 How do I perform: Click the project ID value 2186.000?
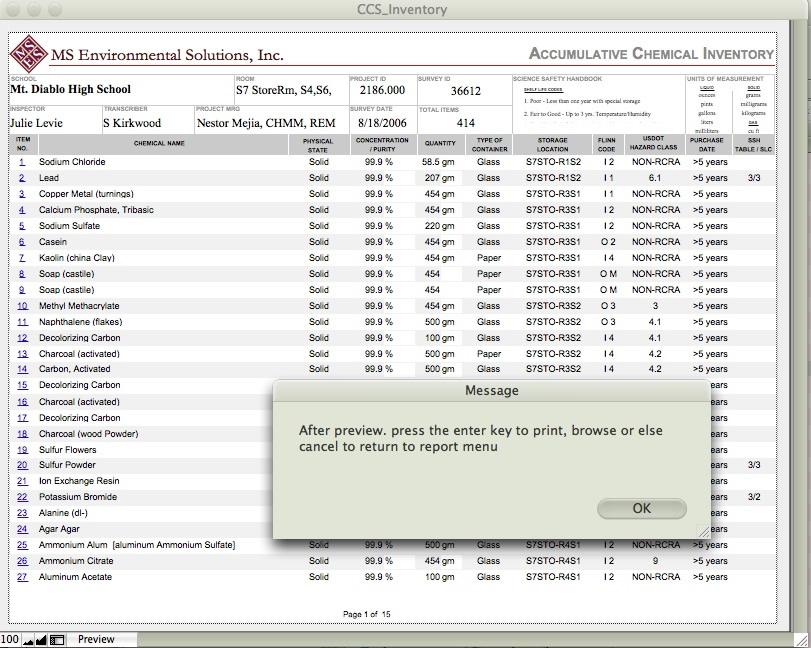(382, 90)
